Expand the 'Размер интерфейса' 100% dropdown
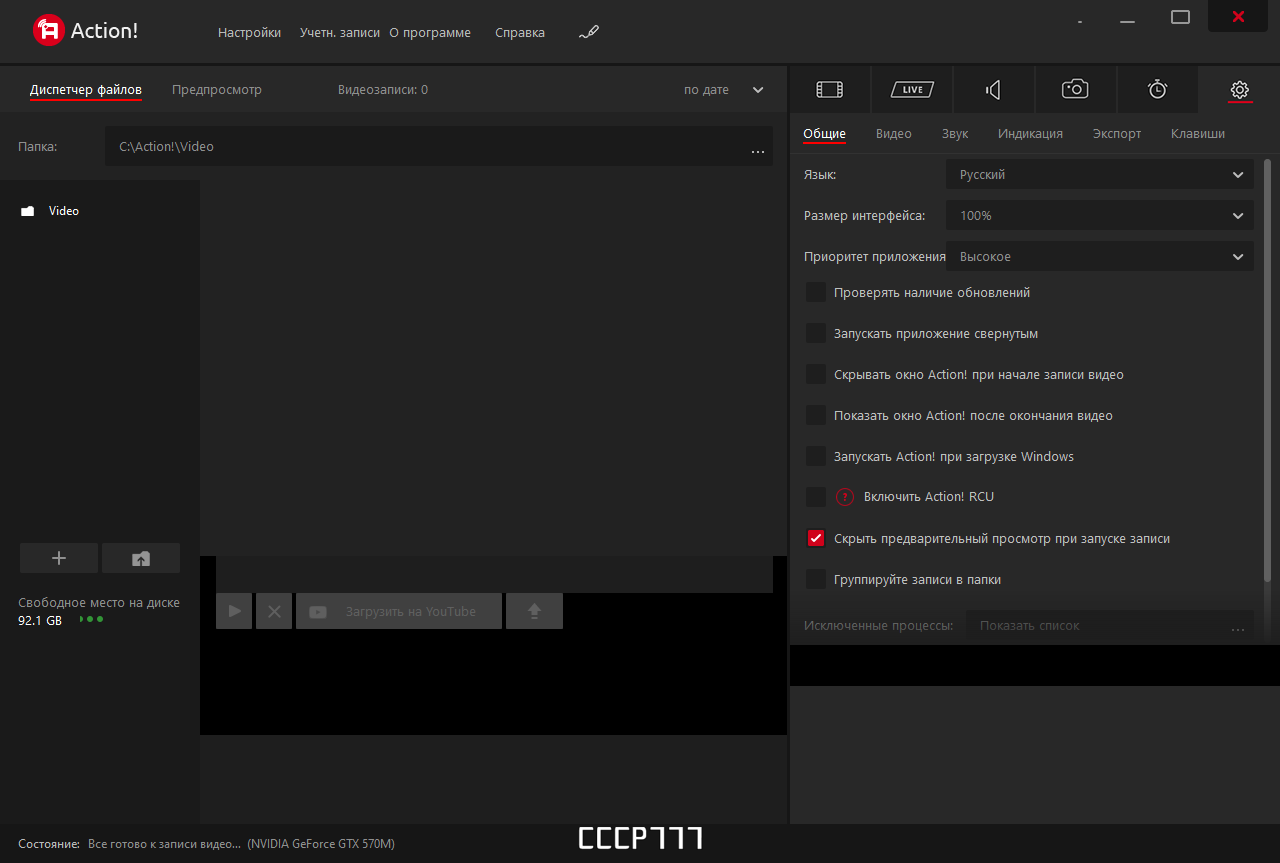The width and height of the screenshot is (1280, 863). click(1099, 216)
